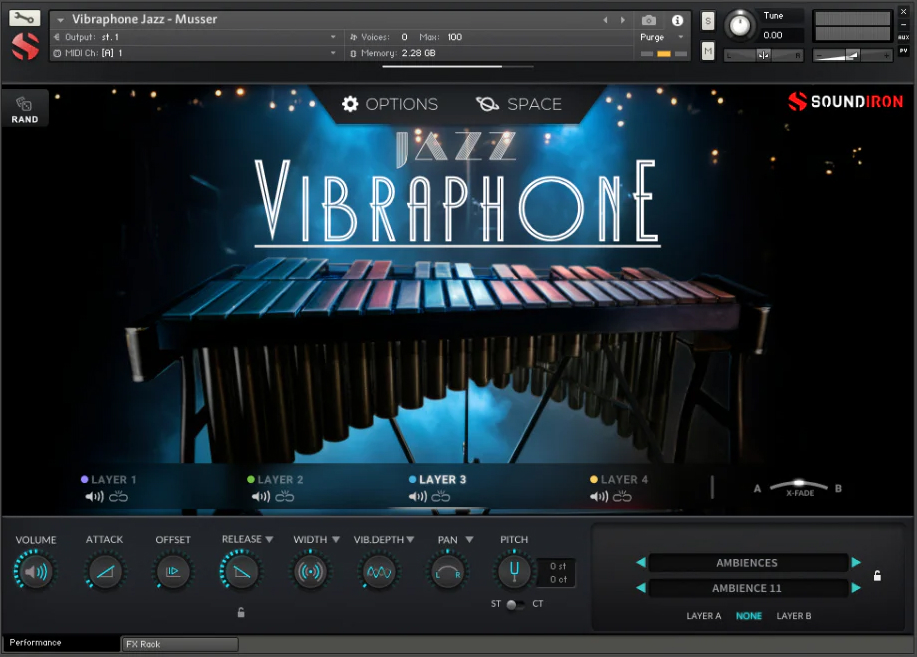
Task: Click the Layer 4 link icon
Action: tap(622, 497)
